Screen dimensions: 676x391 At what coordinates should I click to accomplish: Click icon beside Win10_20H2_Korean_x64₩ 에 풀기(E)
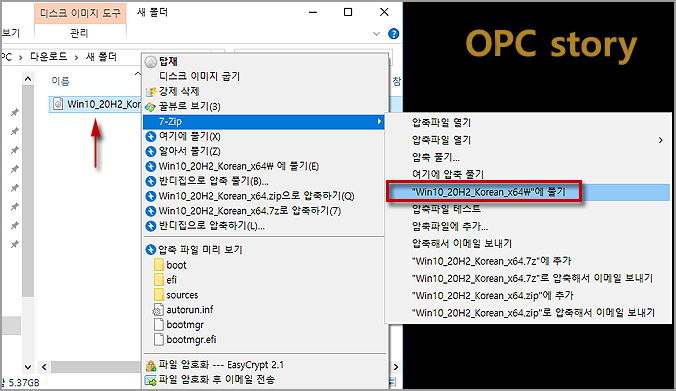pyautogui.click(x=150, y=166)
